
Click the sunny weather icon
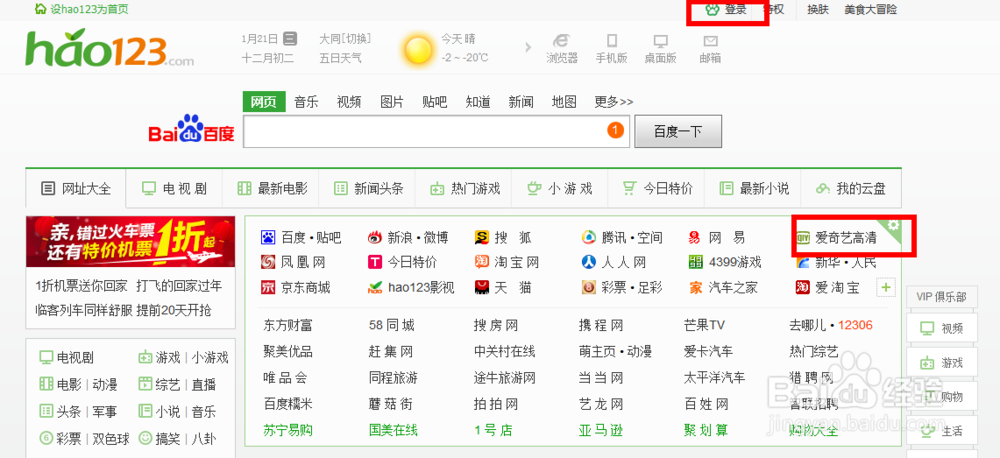coord(418,50)
